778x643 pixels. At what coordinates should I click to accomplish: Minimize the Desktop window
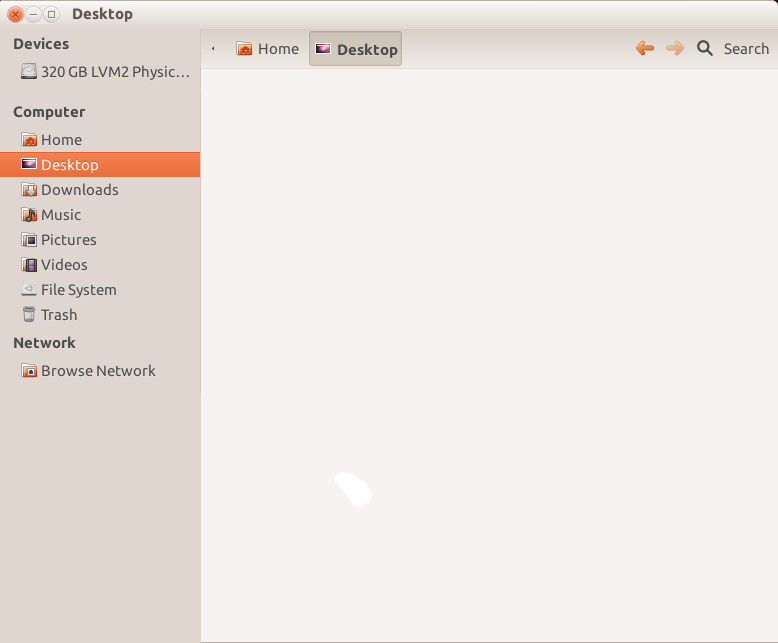(33, 14)
